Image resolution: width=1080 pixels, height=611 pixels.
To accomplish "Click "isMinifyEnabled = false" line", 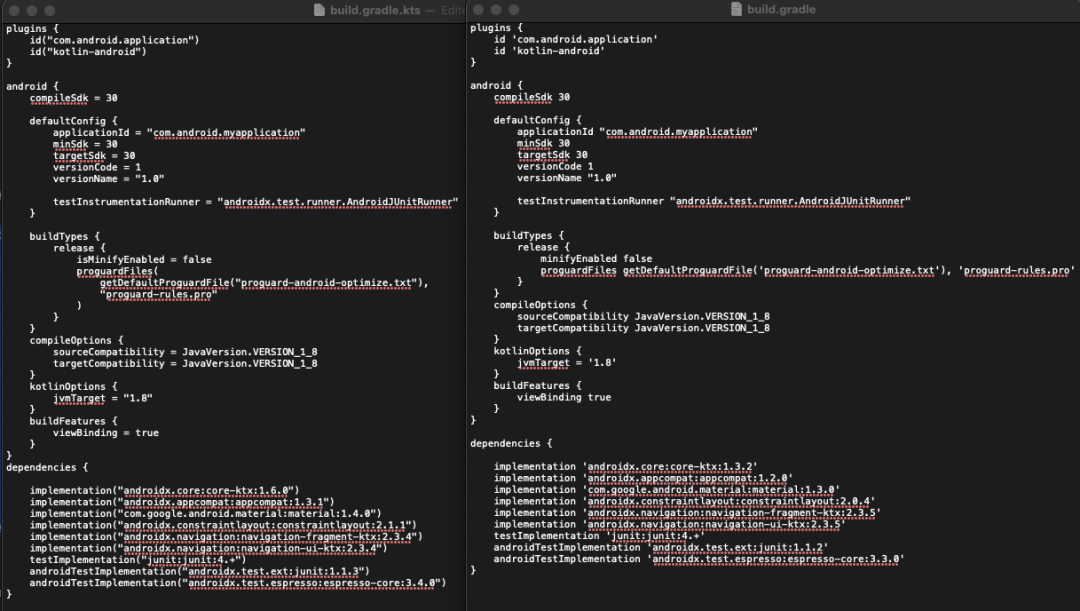I will [144, 260].
